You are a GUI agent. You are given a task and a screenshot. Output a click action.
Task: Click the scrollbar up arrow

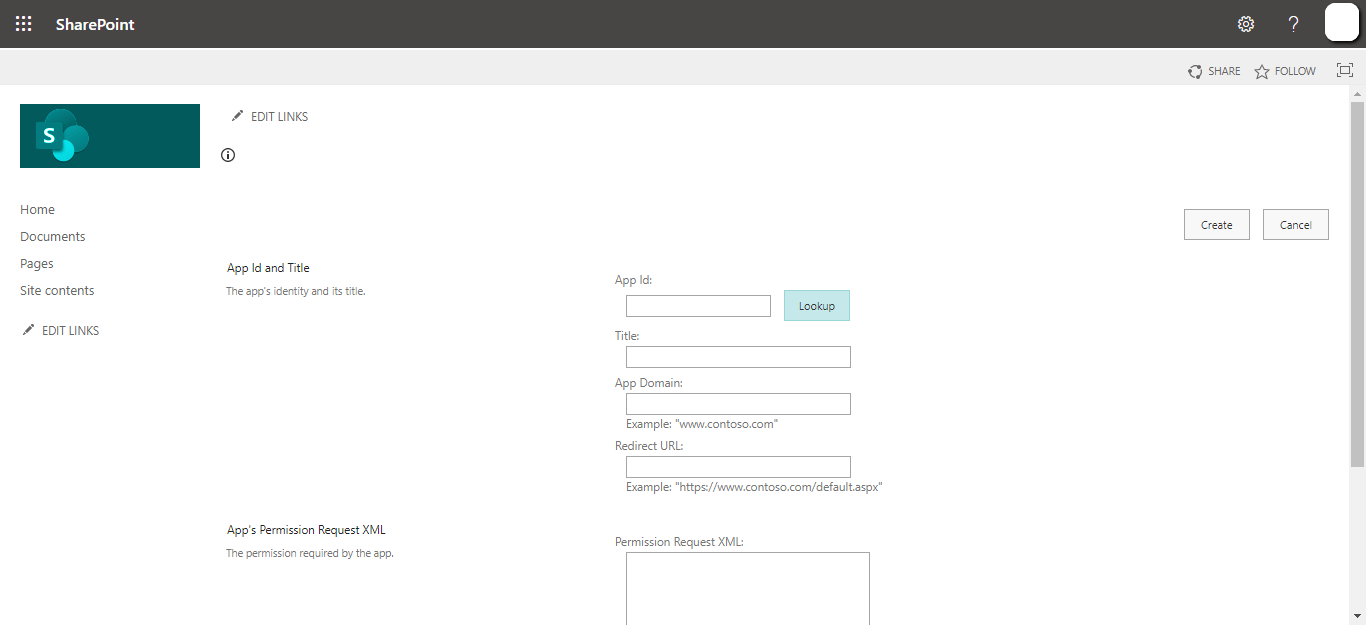[x=1357, y=93]
